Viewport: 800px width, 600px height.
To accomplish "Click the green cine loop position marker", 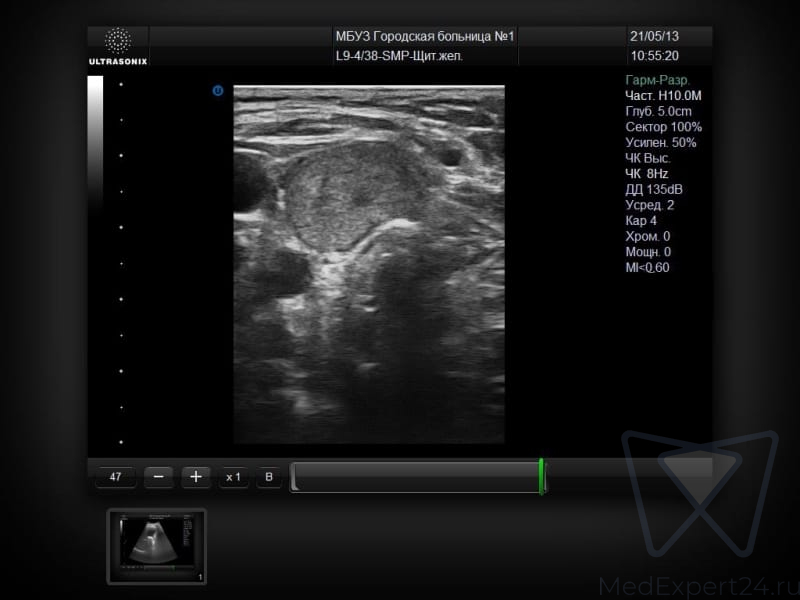I will (541, 476).
